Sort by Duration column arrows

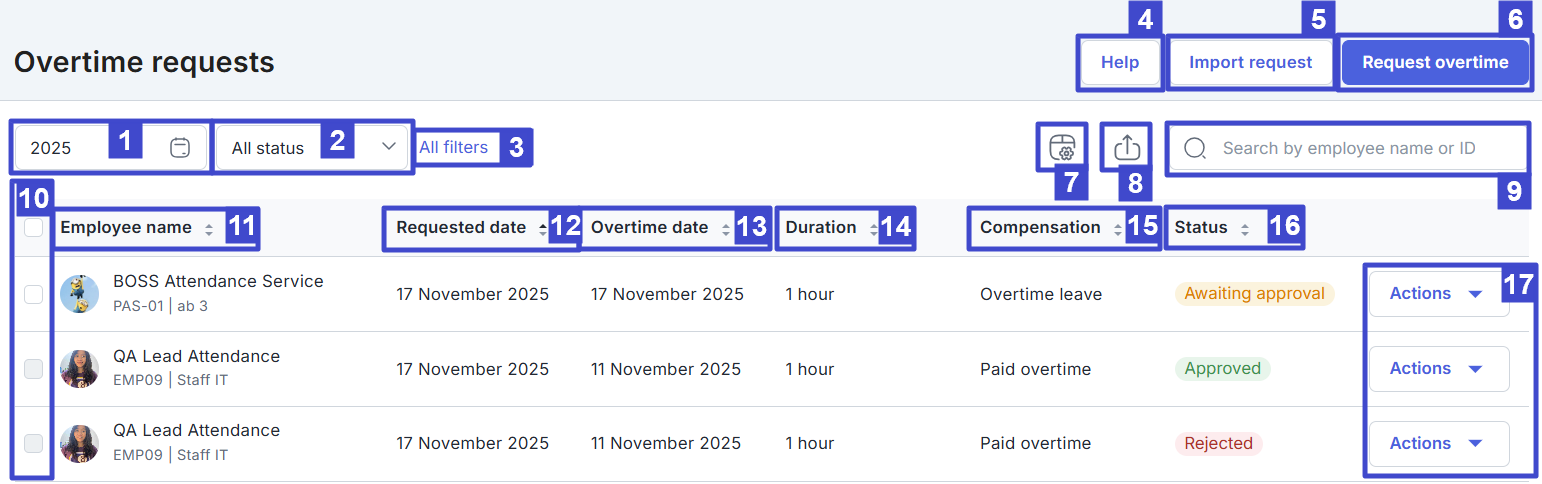pos(873,229)
